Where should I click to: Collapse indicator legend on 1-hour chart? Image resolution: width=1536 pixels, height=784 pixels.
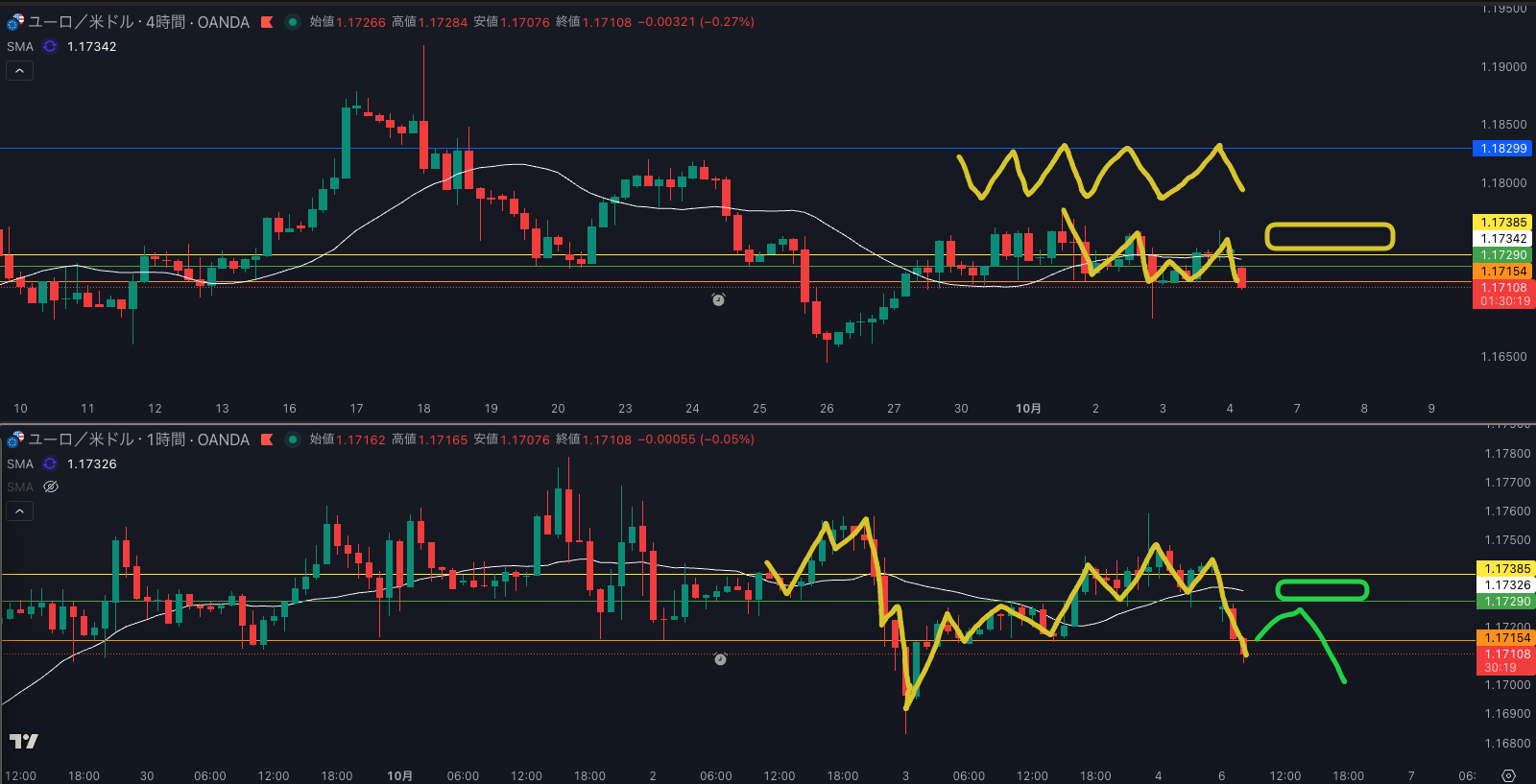[x=19, y=511]
